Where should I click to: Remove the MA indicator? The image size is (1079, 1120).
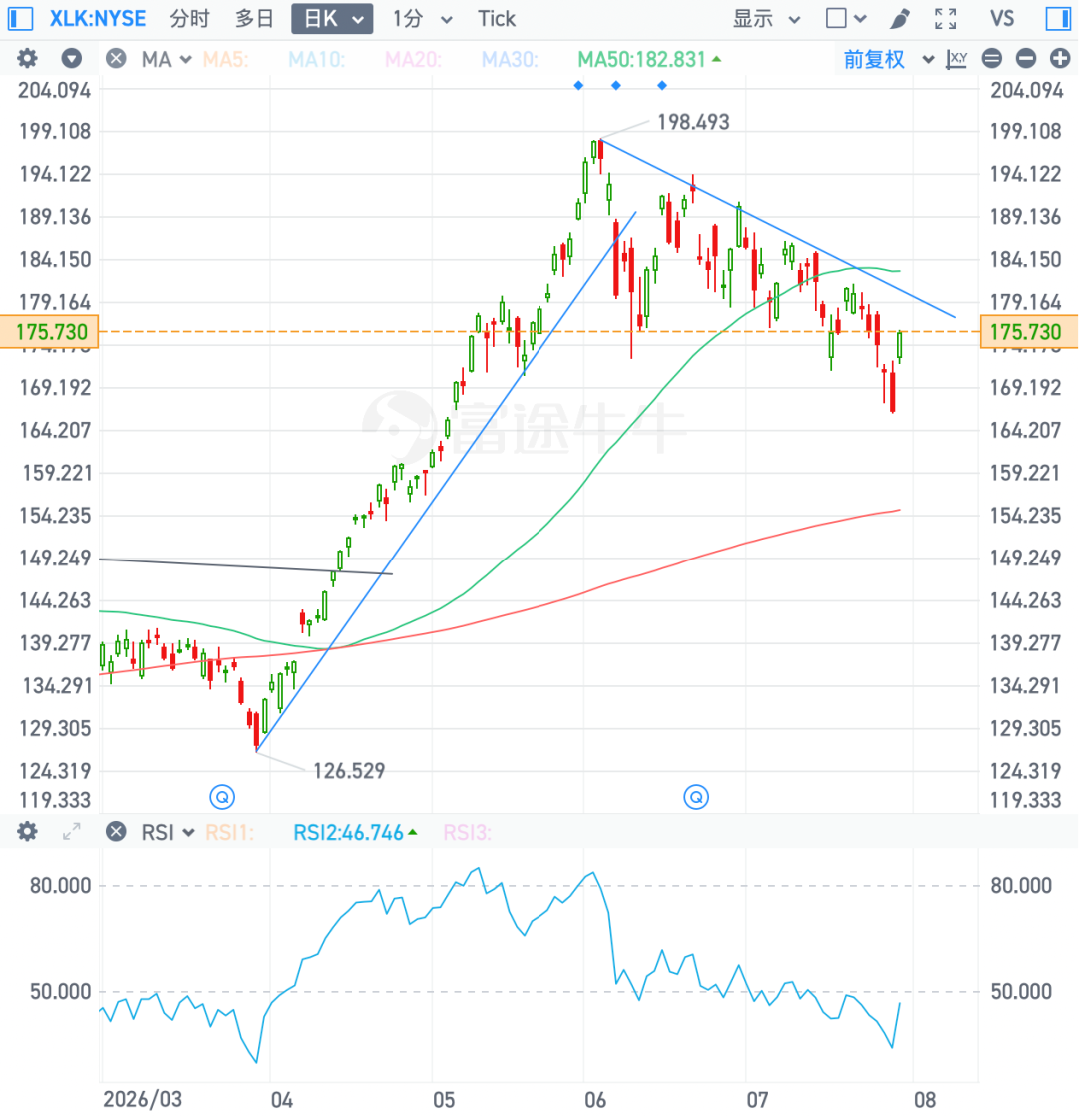[x=116, y=59]
